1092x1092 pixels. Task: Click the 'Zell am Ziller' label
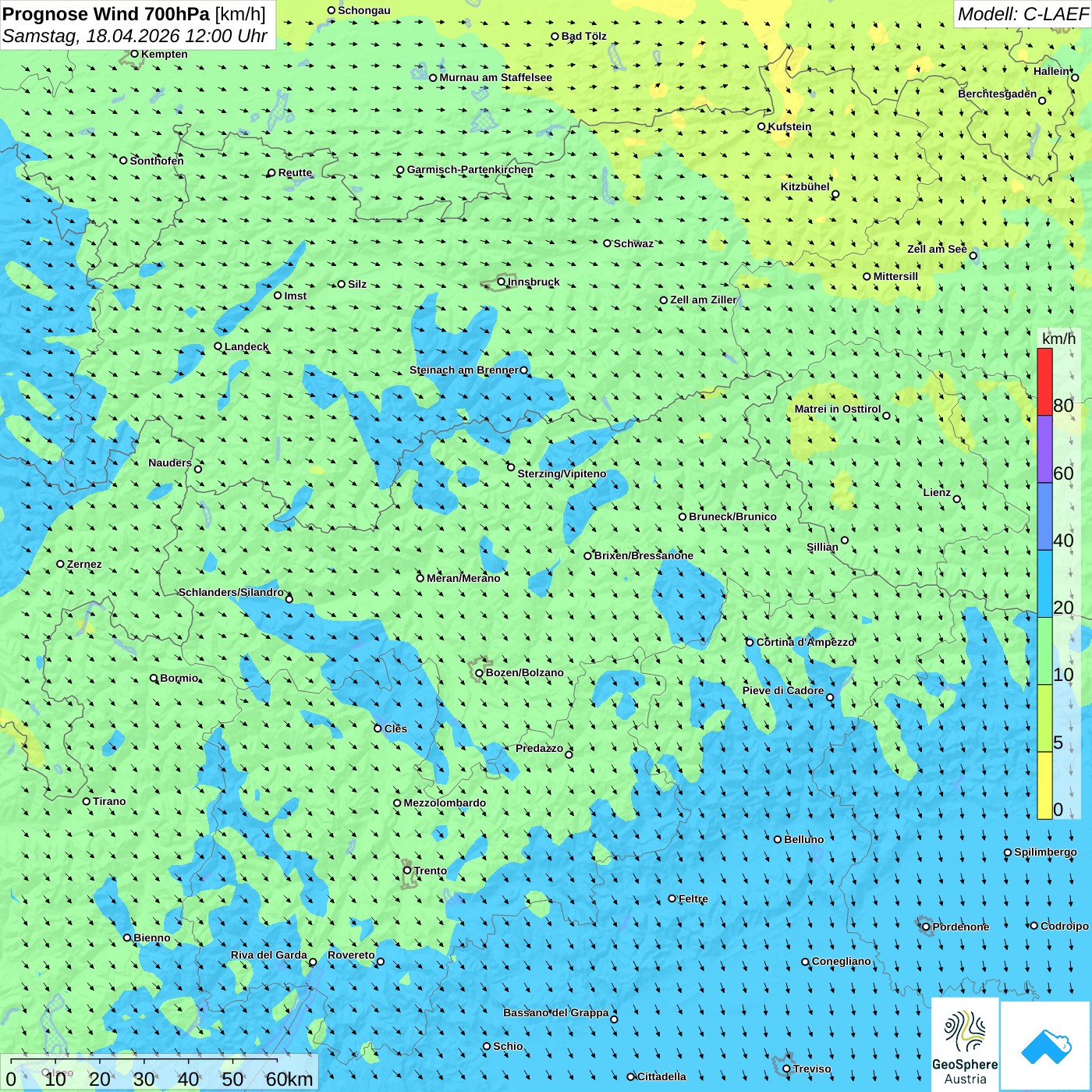click(x=703, y=300)
